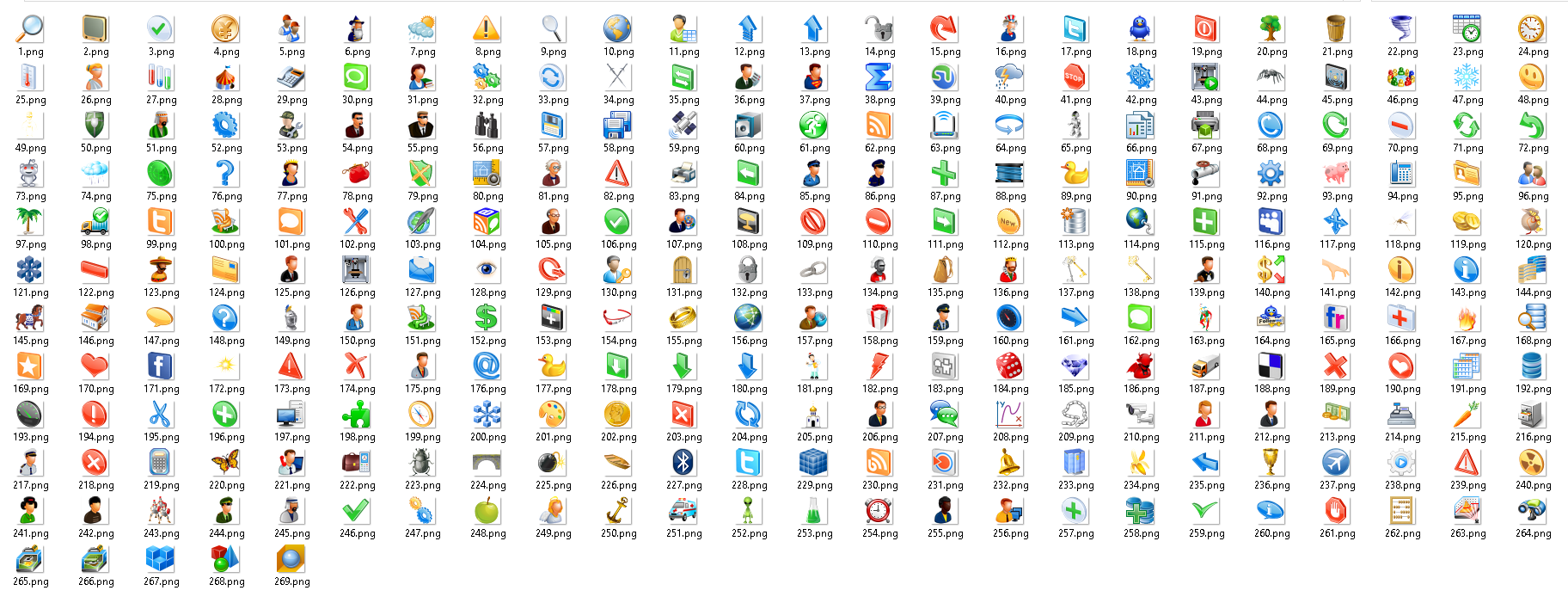Click the gold trophy icon 236.png

click(x=1271, y=463)
